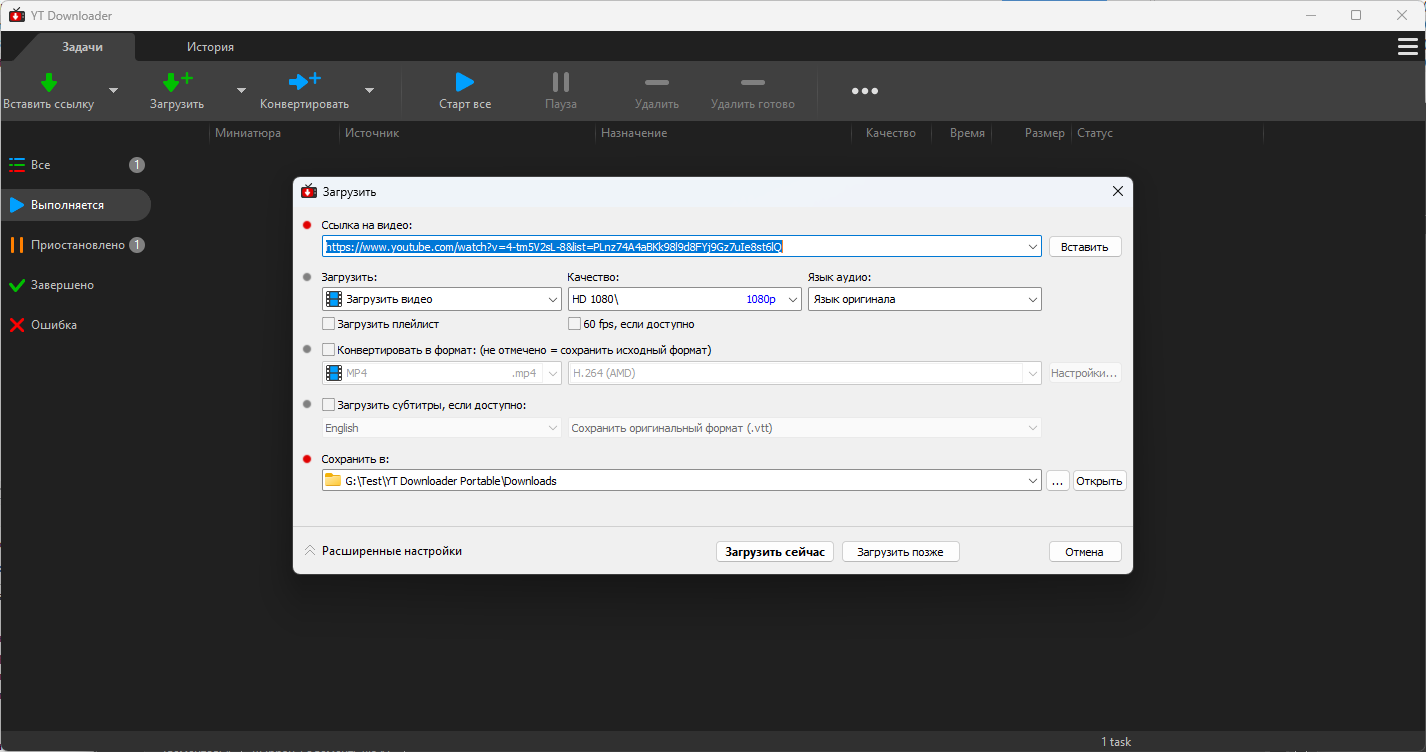Screen dimensions: 1426x752
Task: Open the hamburger main menu icon
Action: [x=1407, y=47]
